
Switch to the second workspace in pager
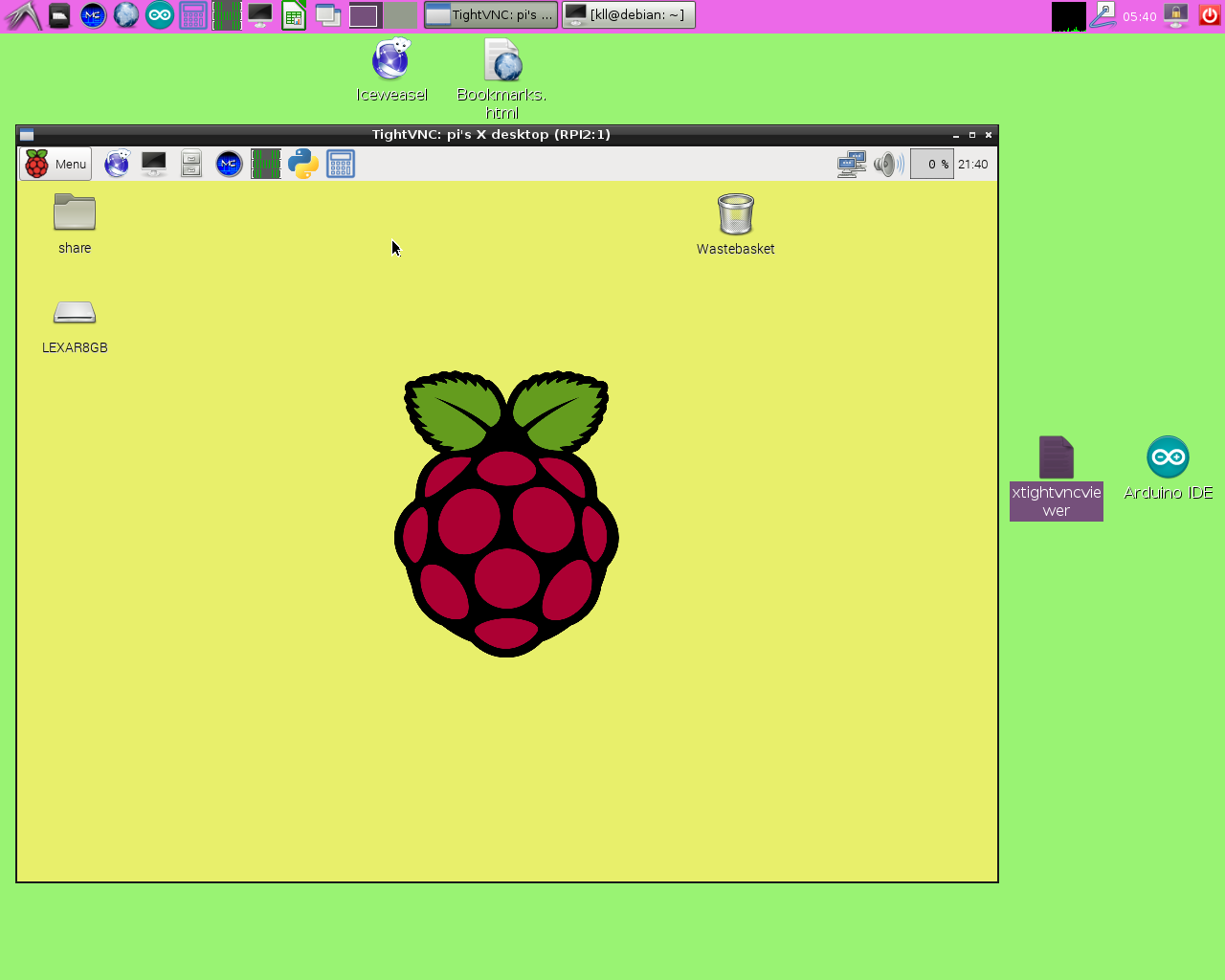pos(401,15)
